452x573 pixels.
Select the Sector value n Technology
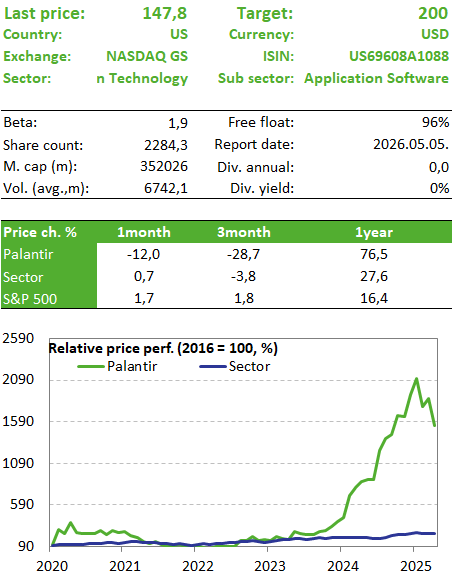[142, 78]
